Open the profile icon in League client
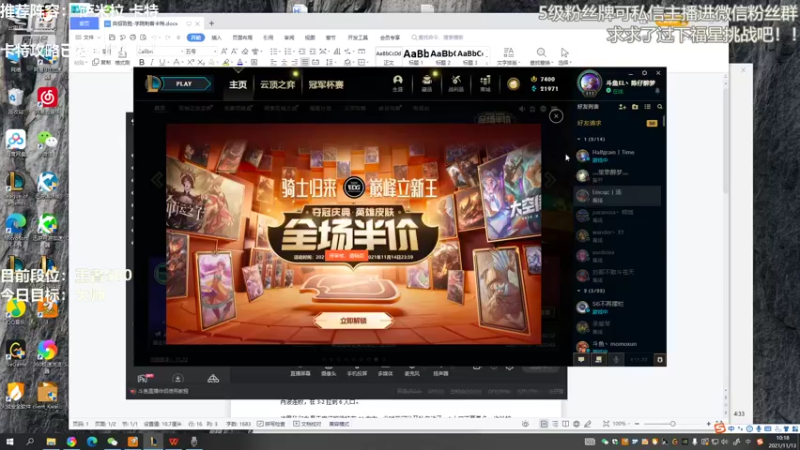This screenshot has width=800, height=450. 397,83
